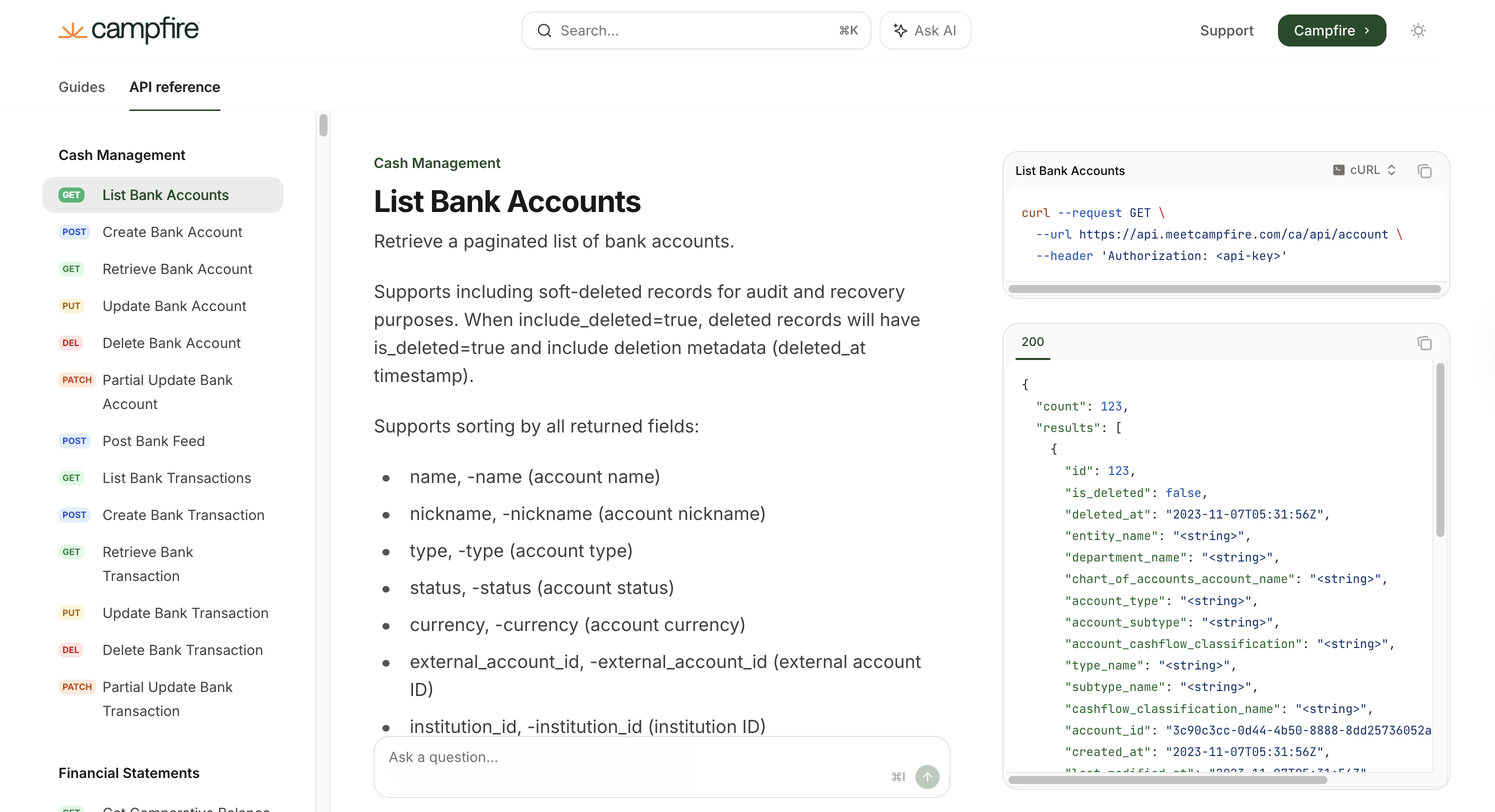Click the Ask AI sparkle button
Viewport: 1495px width, 812px height.
click(924, 31)
